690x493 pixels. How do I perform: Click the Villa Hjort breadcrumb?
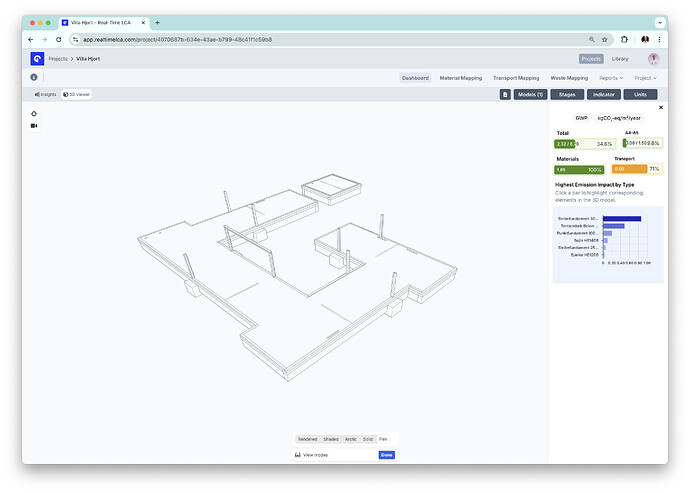88,59
